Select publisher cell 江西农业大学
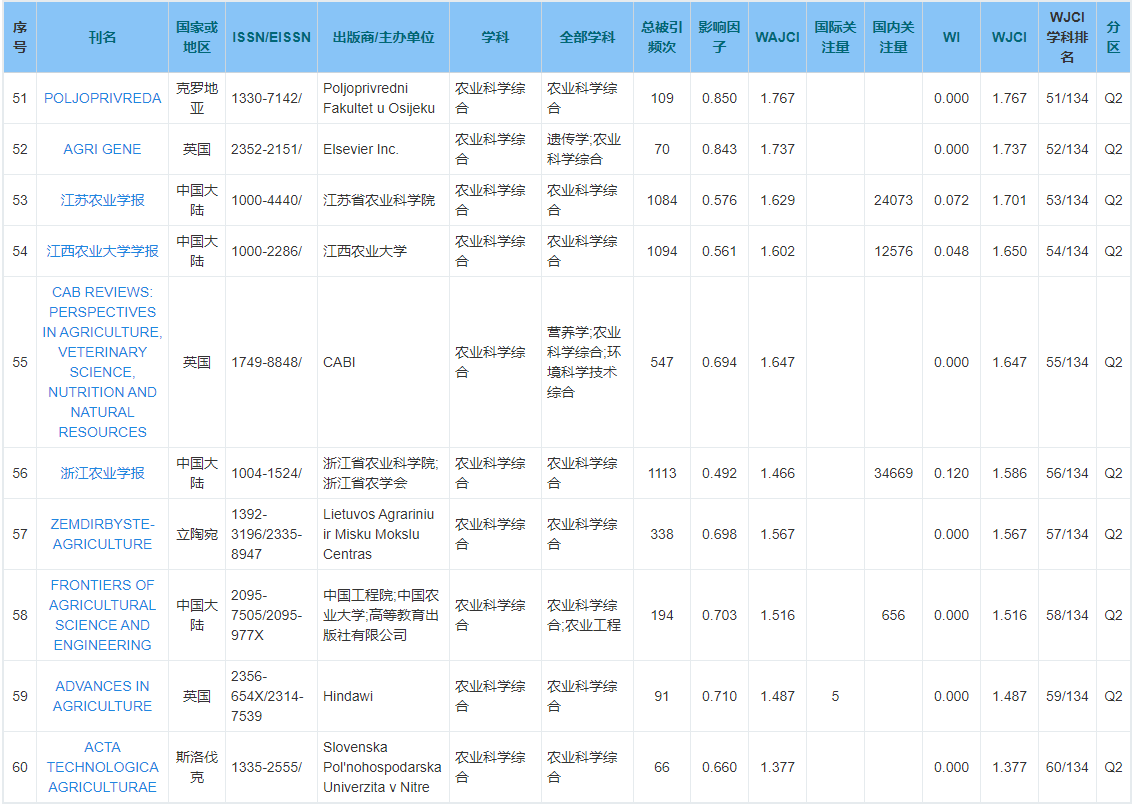 tap(383, 251)
